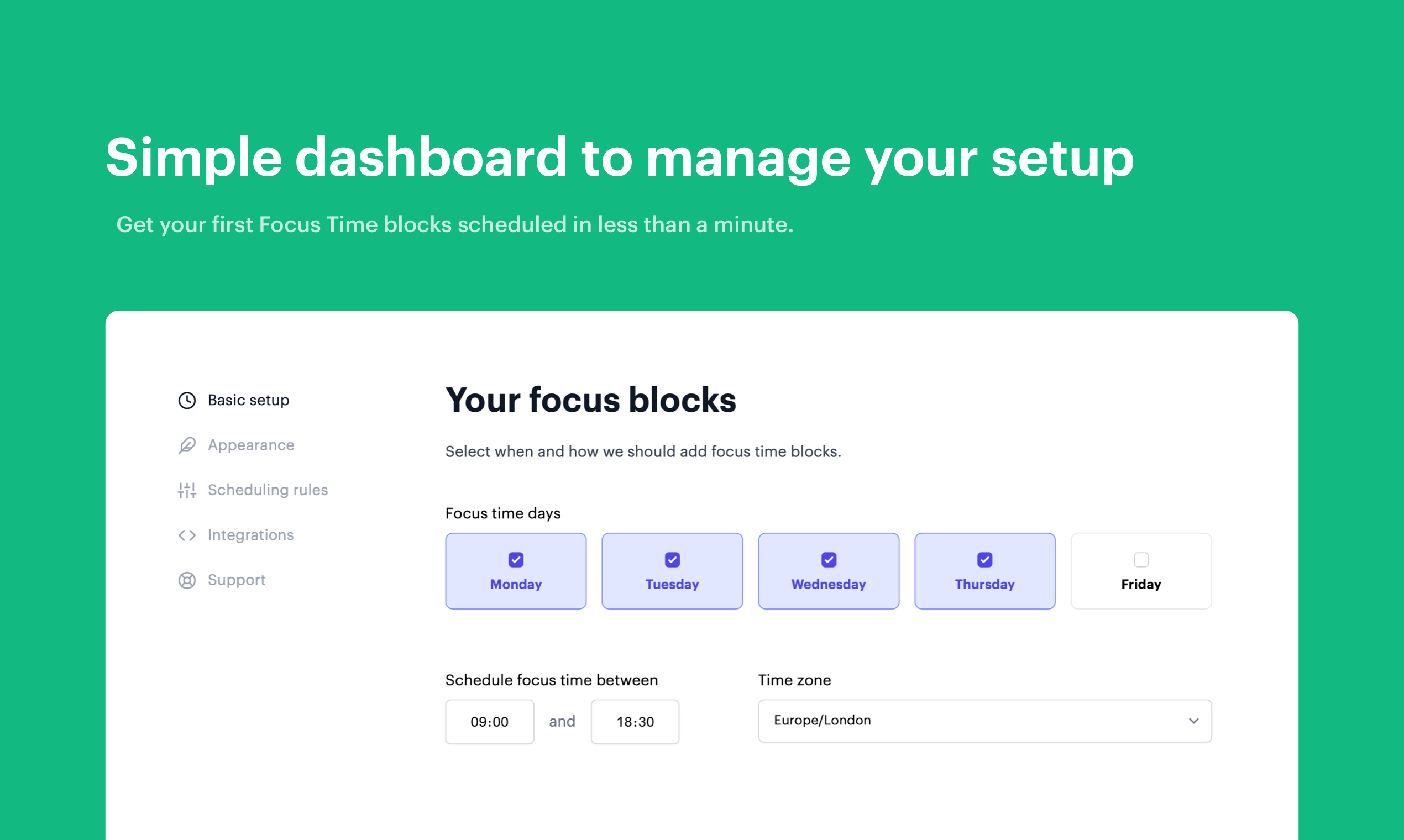This screenshot has width=1404, height=840.
Task: Click the code brackets Integrations icon
Action: coord(187,535)
